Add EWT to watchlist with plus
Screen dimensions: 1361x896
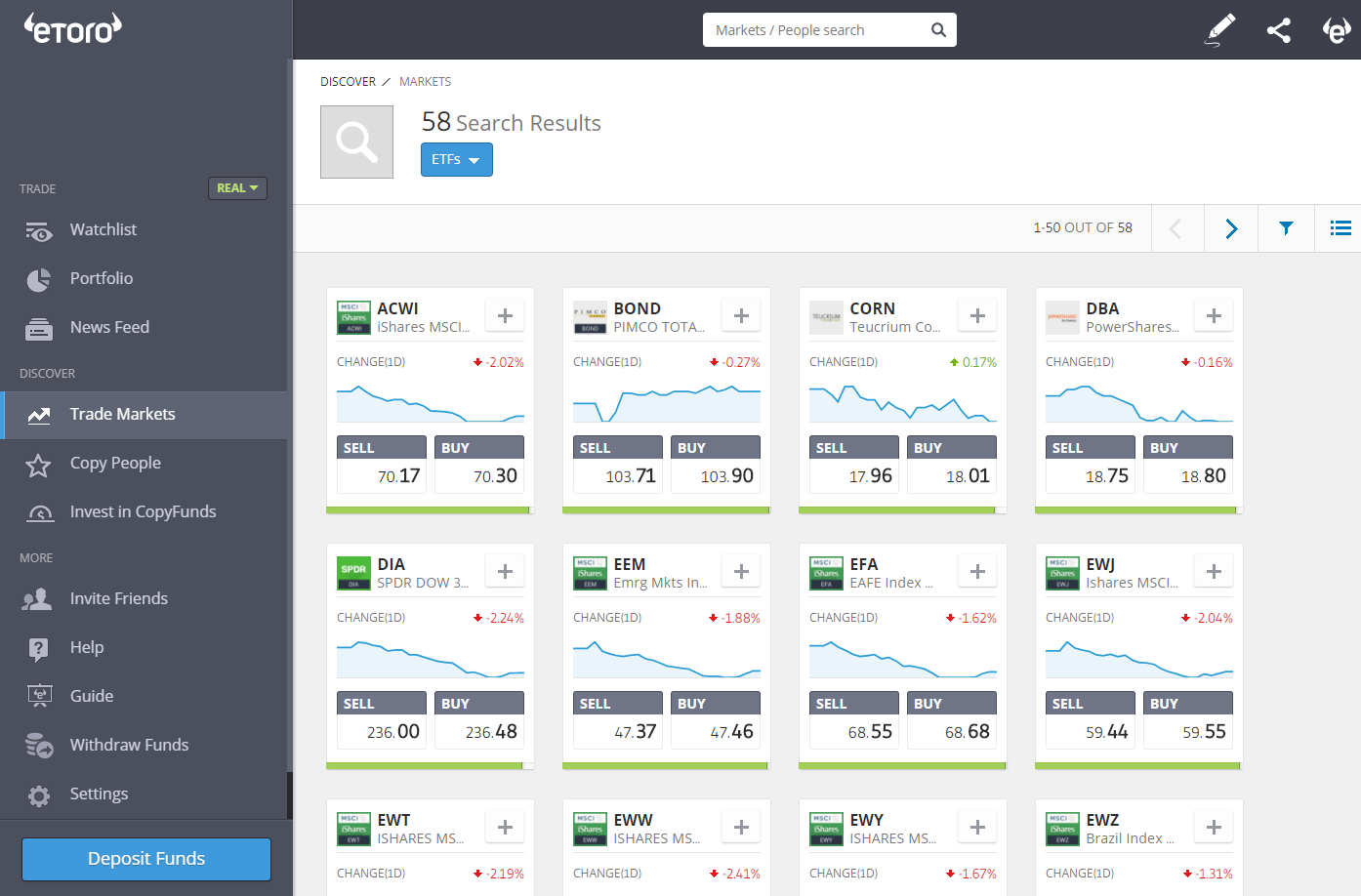click(x=506, y=827)
